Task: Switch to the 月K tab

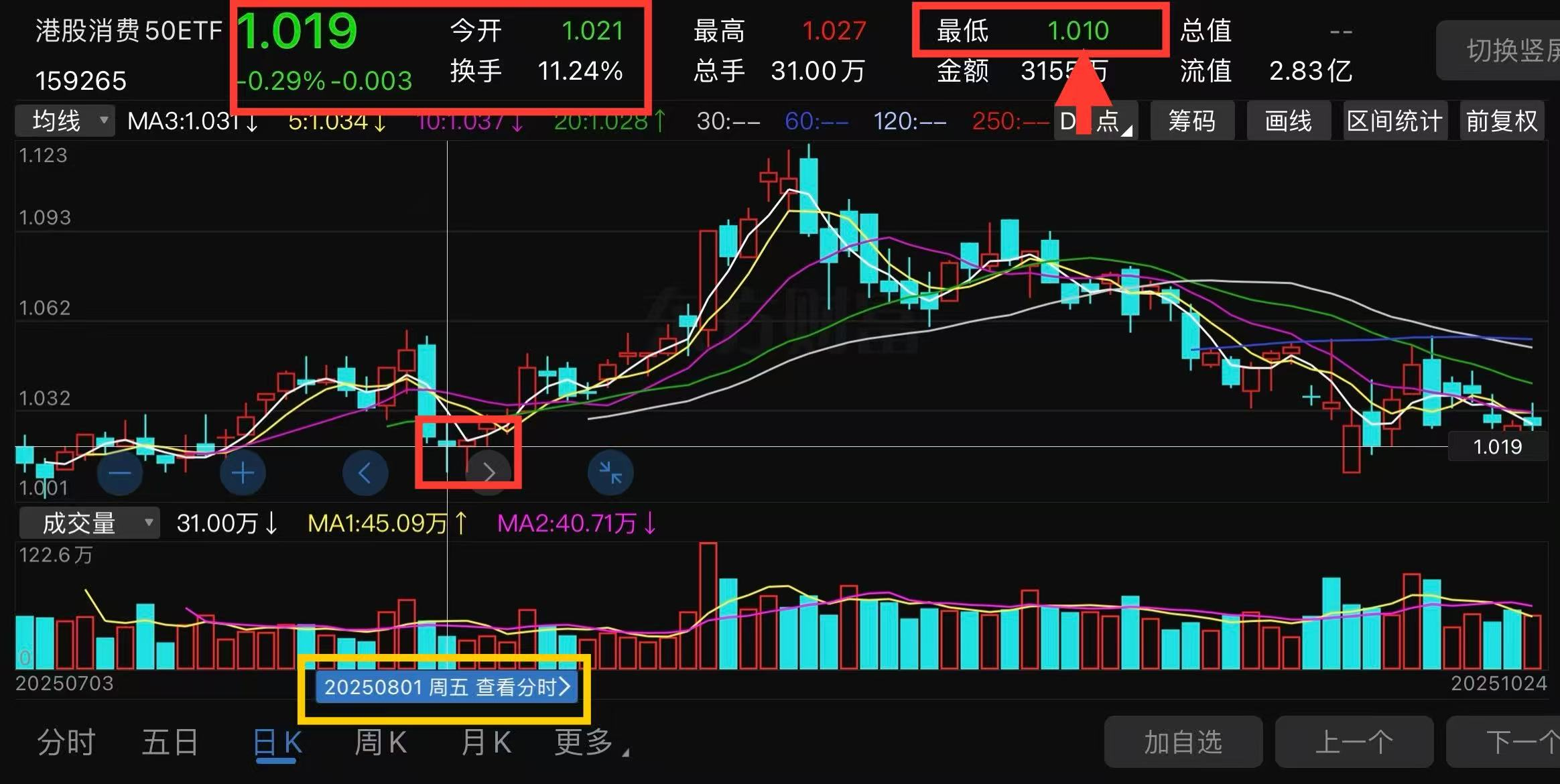Action: [486, 742]
